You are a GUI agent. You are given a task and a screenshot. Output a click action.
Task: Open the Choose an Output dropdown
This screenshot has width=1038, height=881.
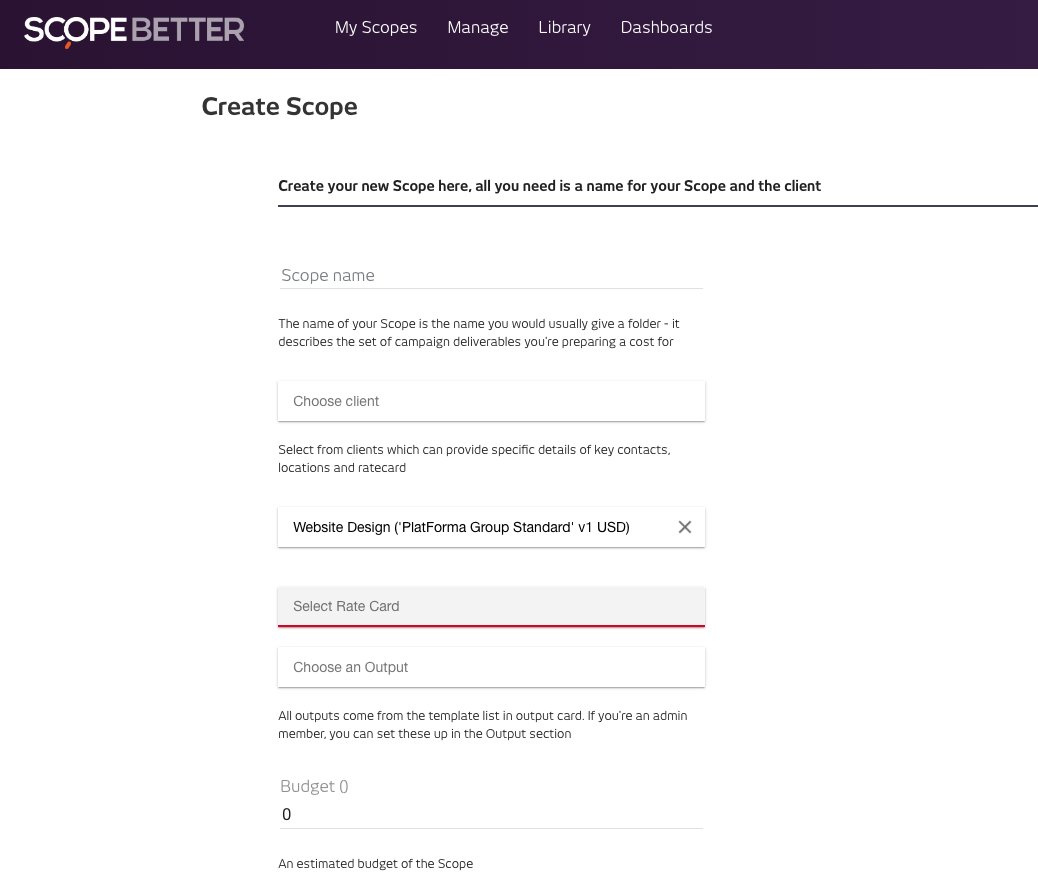click(491, 667)
